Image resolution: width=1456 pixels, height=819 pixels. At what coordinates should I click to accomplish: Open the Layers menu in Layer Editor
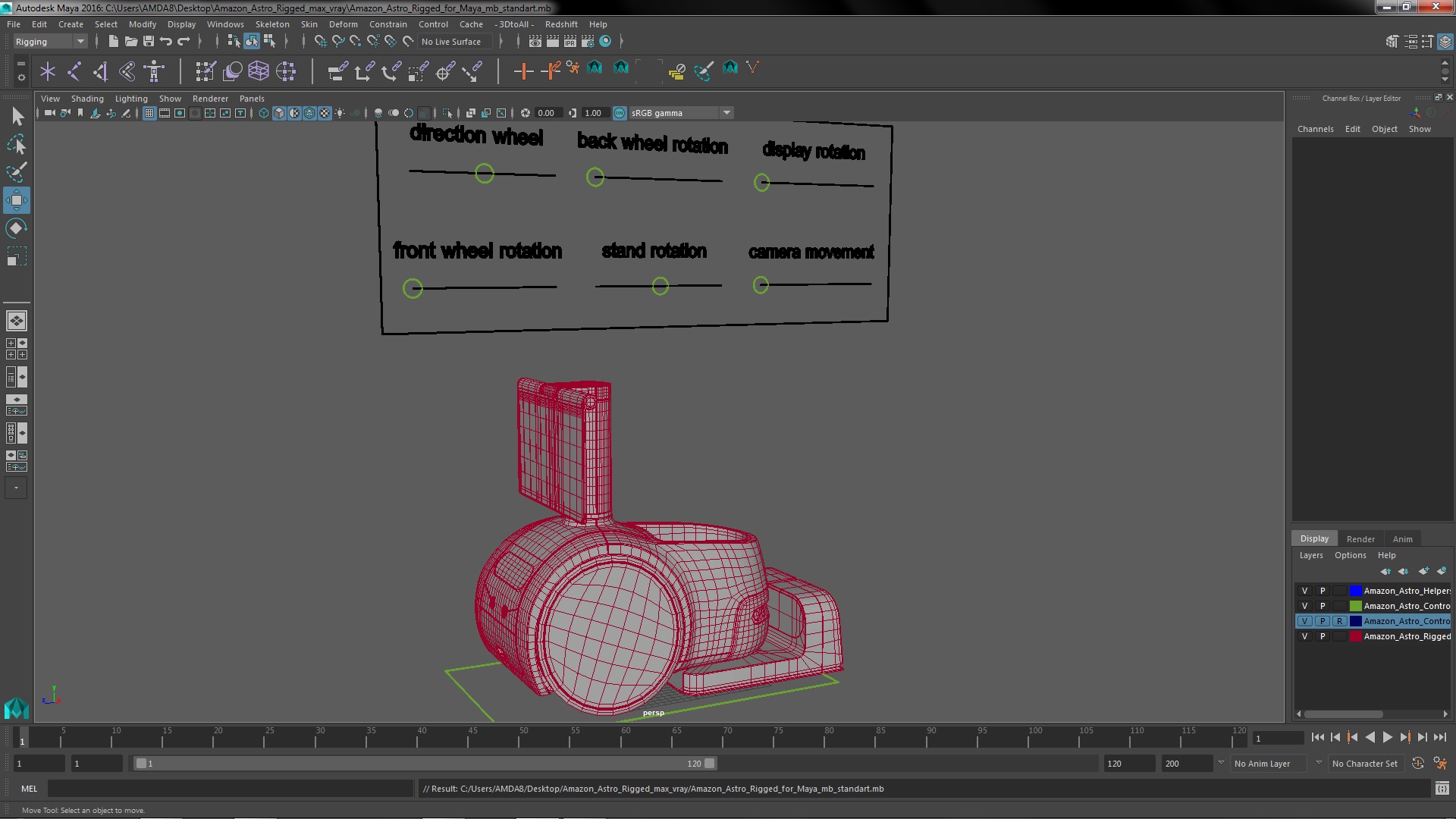[1311, 555]
